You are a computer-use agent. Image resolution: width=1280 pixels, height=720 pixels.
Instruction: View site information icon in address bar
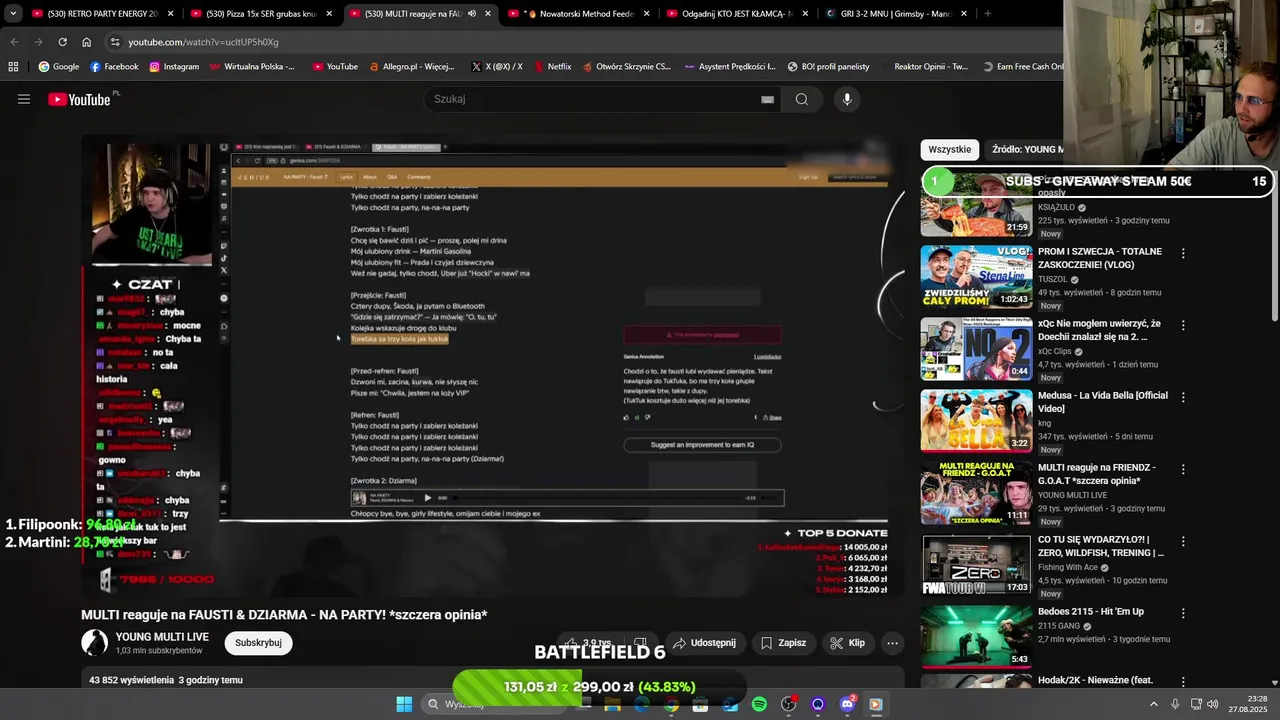pyautogui.click(x=115, y=42)
